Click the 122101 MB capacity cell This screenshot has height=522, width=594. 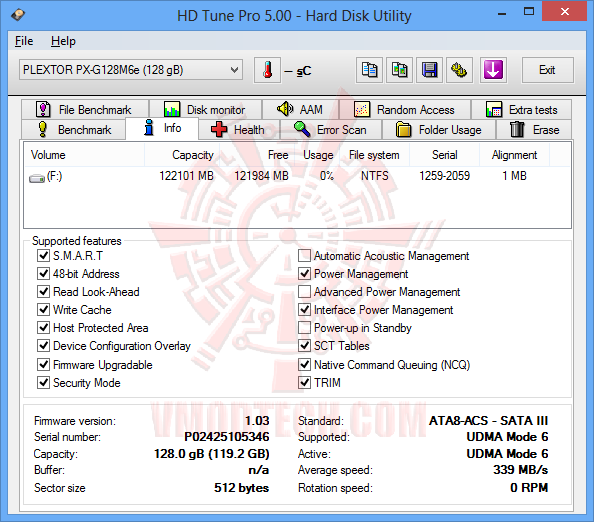point(186,176)
